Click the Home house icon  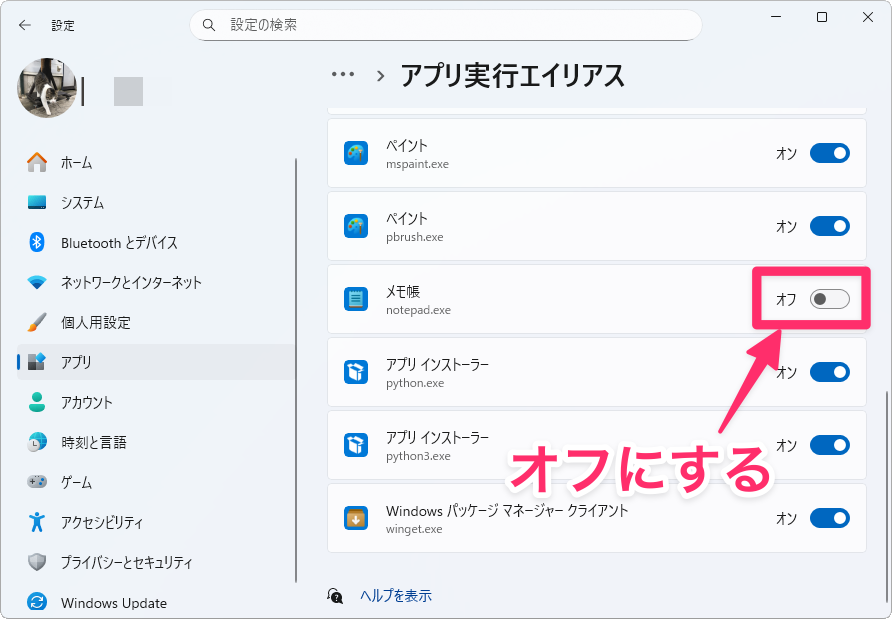pos(37,163)
